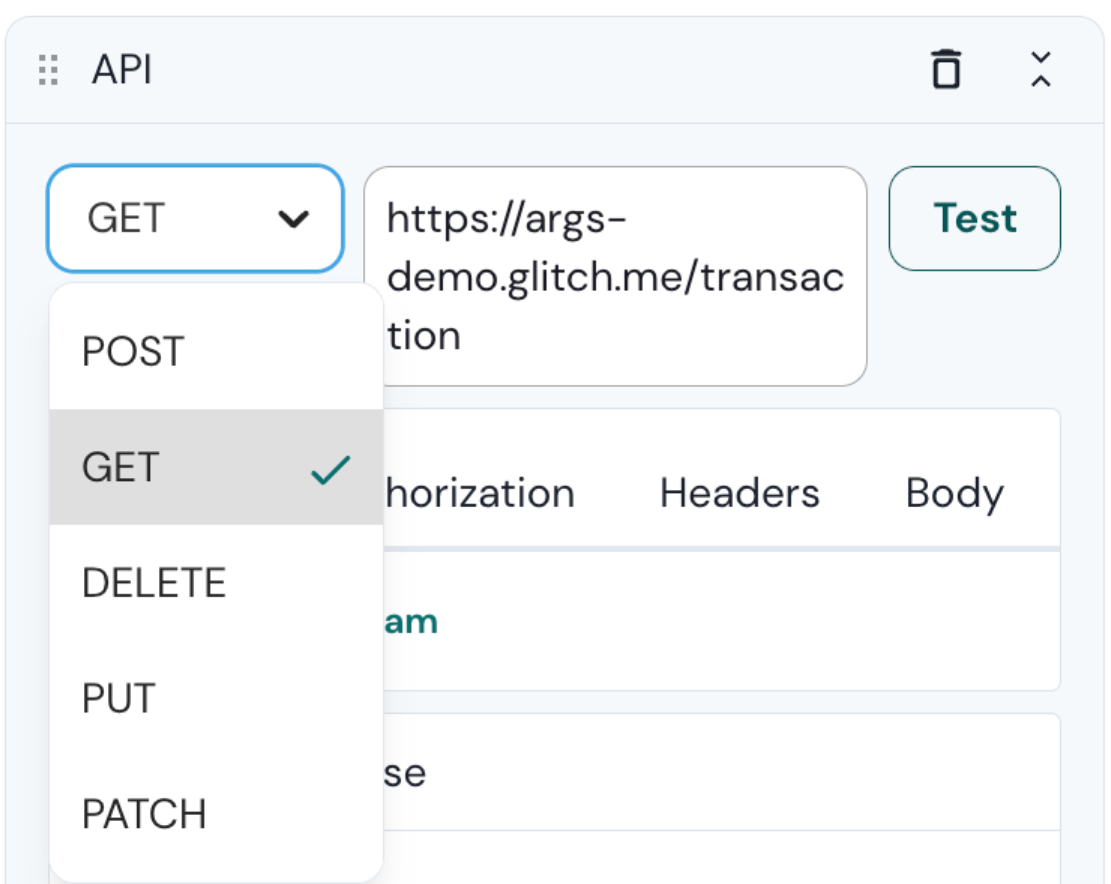Viewport: 1111px width, 884px height.
Task: Collapse the API panel using chevrons icon
Action: coord(1041,70)
